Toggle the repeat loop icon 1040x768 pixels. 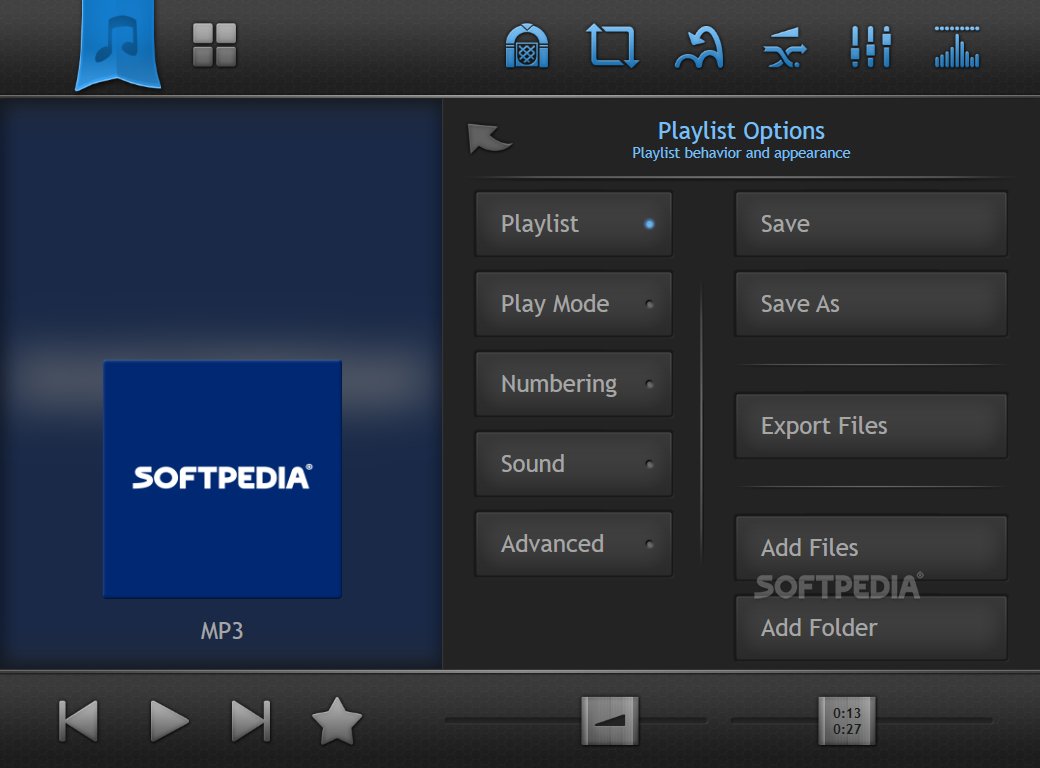[x=613, y=46]
